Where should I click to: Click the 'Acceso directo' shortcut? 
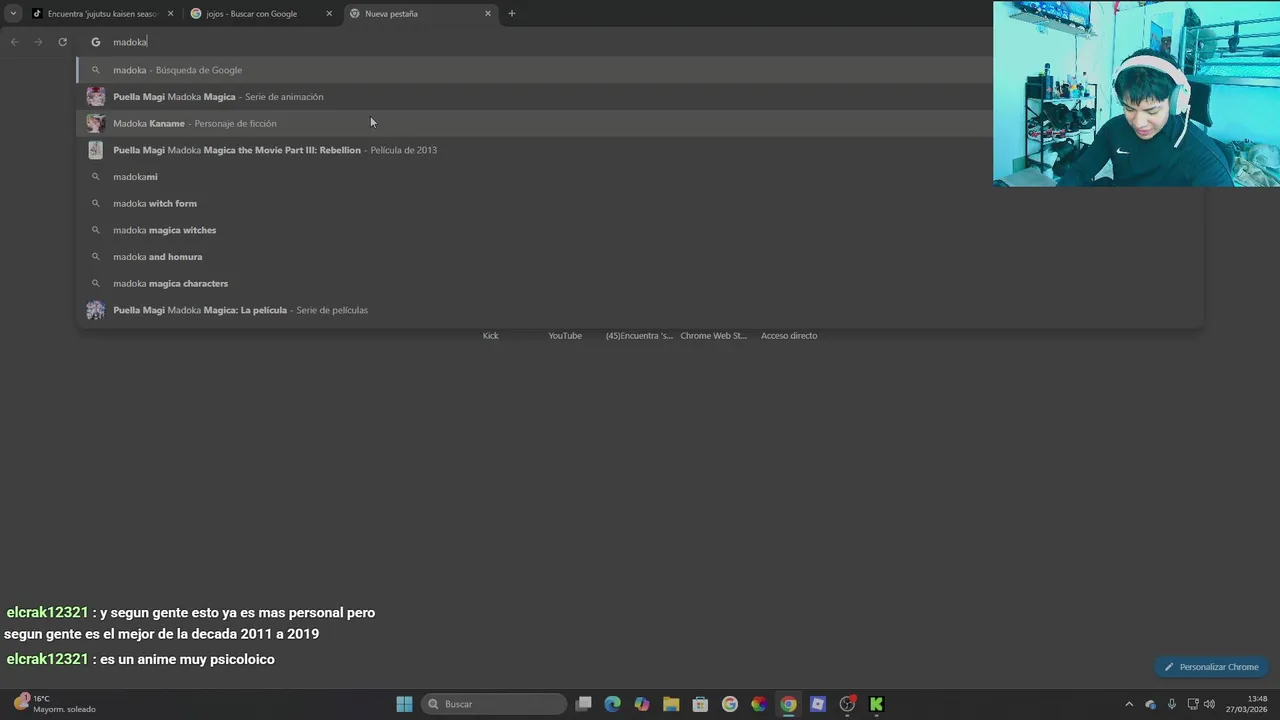789,336
